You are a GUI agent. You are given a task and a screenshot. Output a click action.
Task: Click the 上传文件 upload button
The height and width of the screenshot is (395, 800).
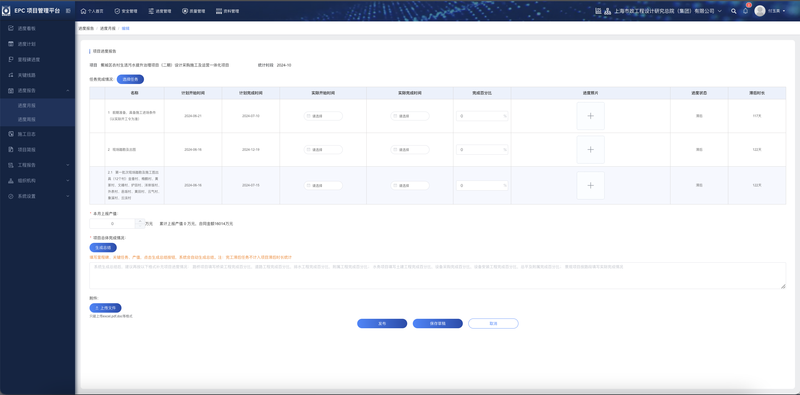coord(105,308)
